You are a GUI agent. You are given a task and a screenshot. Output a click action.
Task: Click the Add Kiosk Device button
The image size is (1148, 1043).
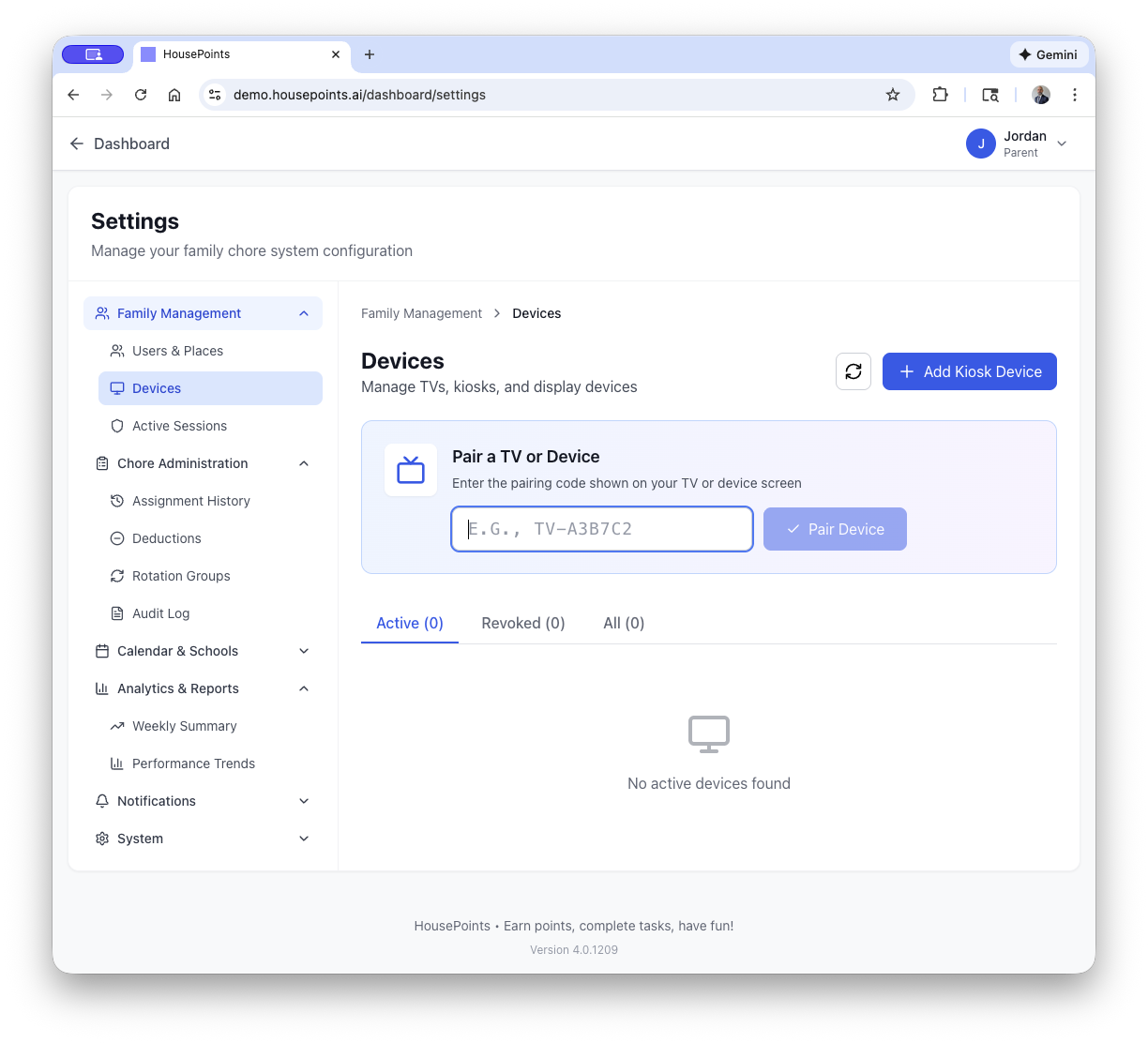click(x=970, y=371)
